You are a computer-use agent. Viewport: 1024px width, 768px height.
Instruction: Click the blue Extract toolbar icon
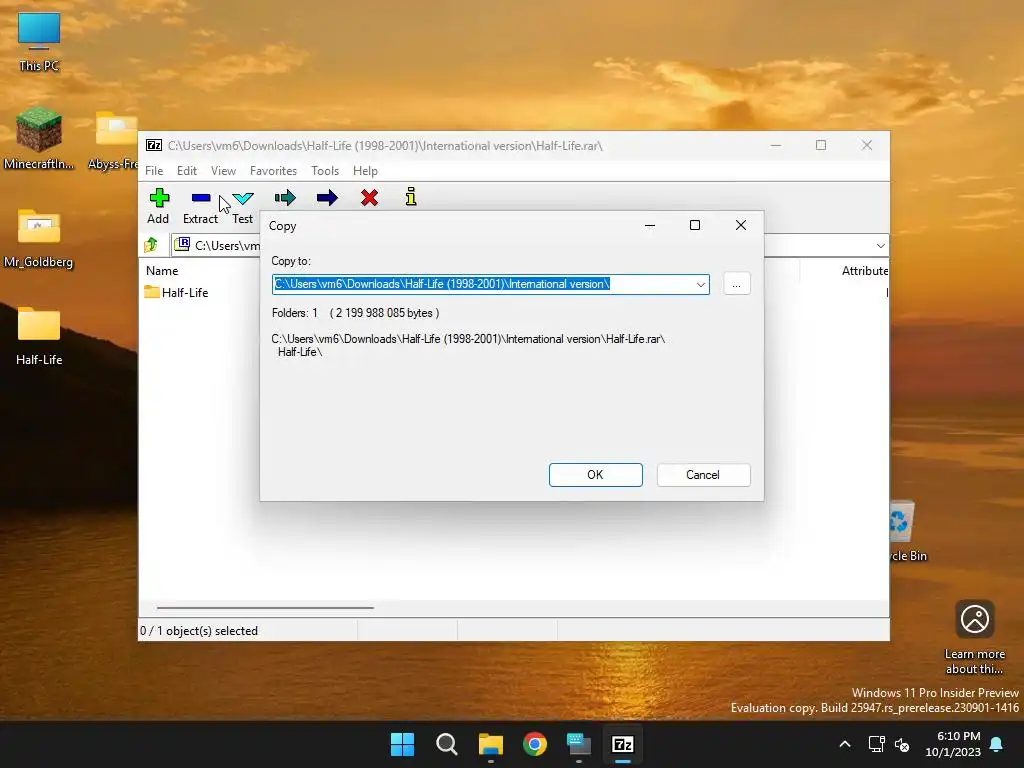point(200,198)
